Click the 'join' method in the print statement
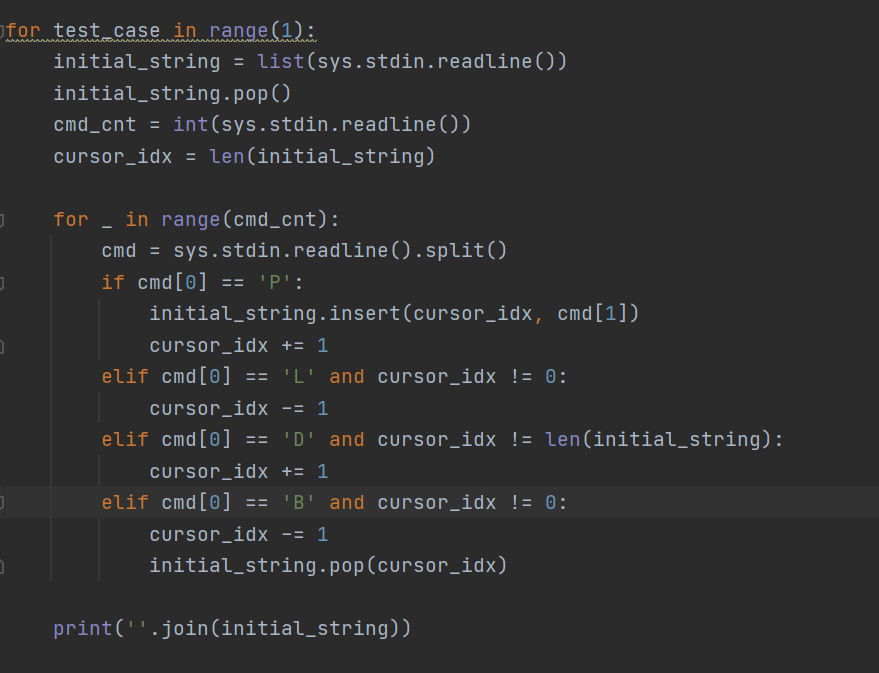The height and width of the screenshot is (673, 879). (184, 629)
